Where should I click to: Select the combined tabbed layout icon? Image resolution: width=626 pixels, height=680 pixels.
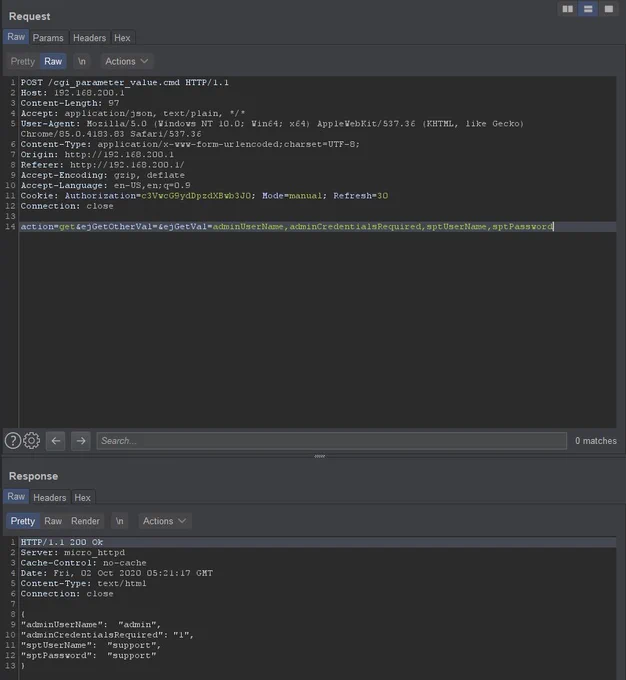point(609,9)
